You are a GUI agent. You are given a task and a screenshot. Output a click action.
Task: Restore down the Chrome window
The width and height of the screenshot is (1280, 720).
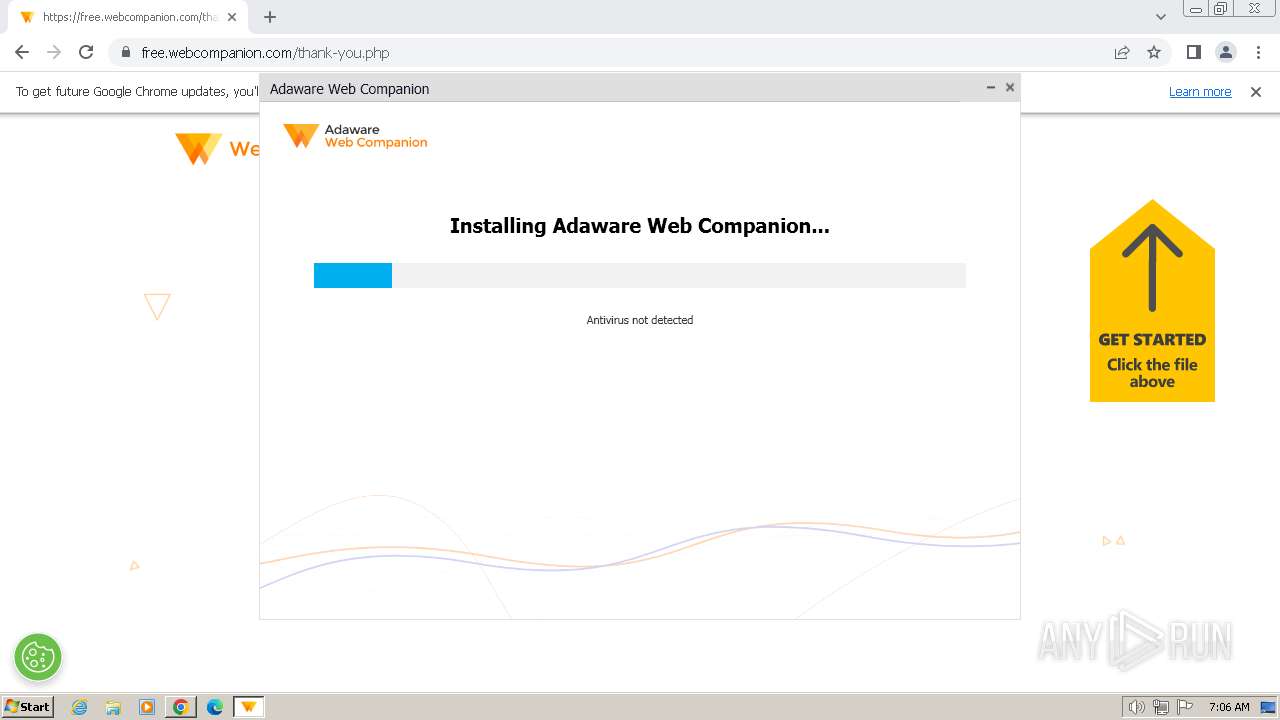tap(1221, 9)
